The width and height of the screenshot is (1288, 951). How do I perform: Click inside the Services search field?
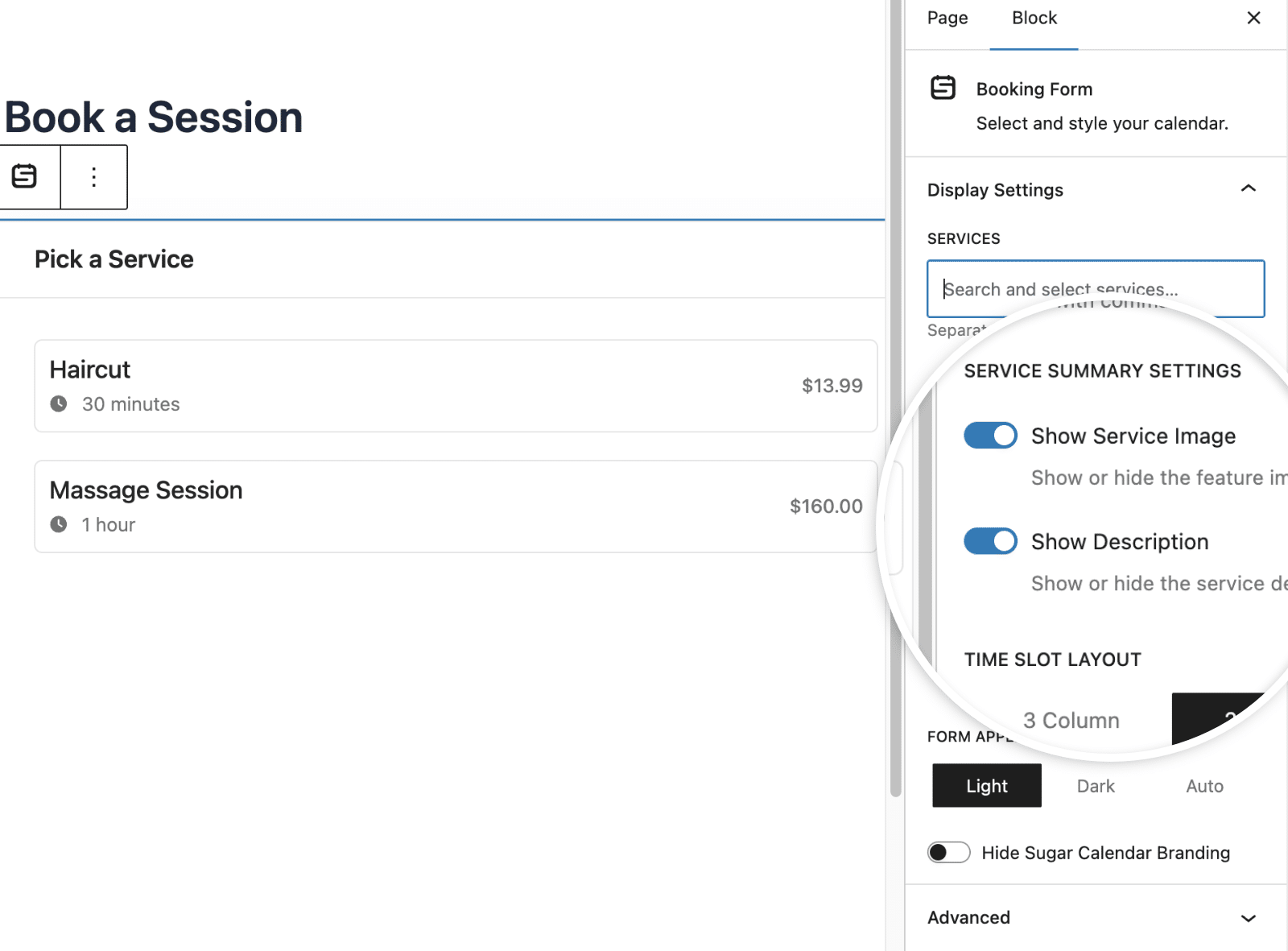[x=1095, y=288]
